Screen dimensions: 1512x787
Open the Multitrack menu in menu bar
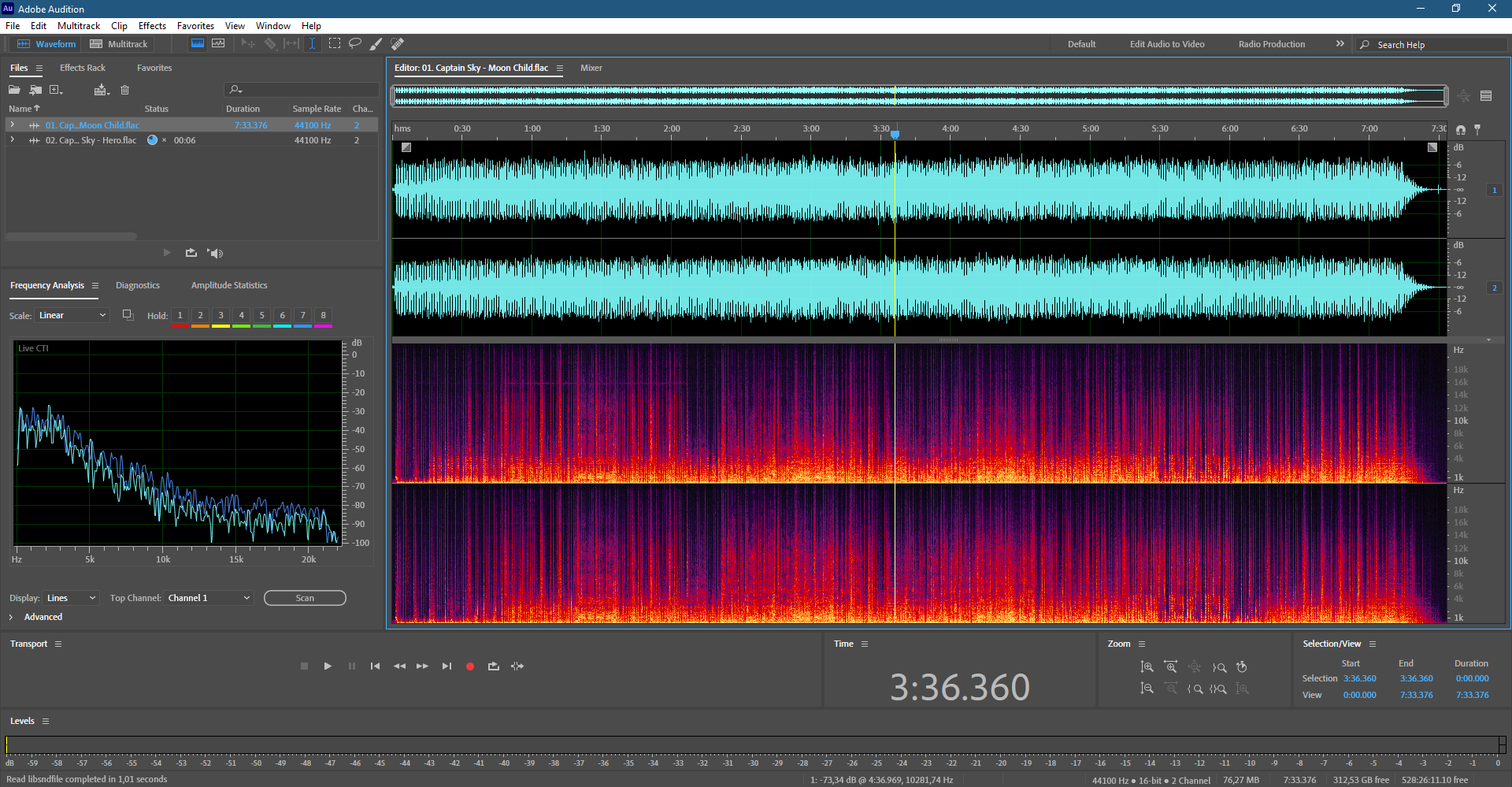coord(79,25)
